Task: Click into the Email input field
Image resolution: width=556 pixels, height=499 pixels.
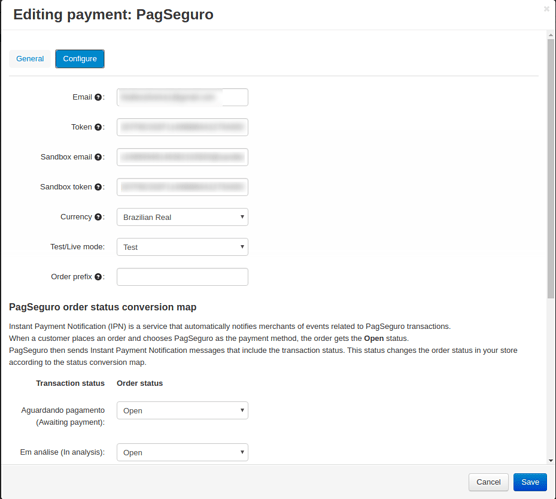Action: tap(182, 97)
